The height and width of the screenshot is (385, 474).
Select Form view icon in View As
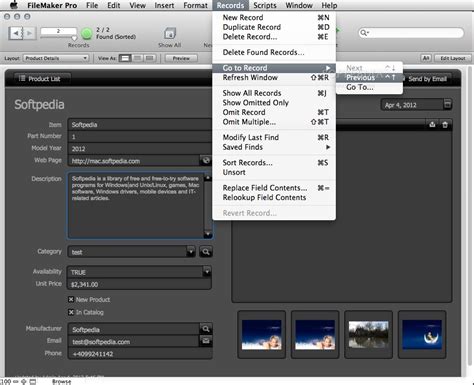125,58
